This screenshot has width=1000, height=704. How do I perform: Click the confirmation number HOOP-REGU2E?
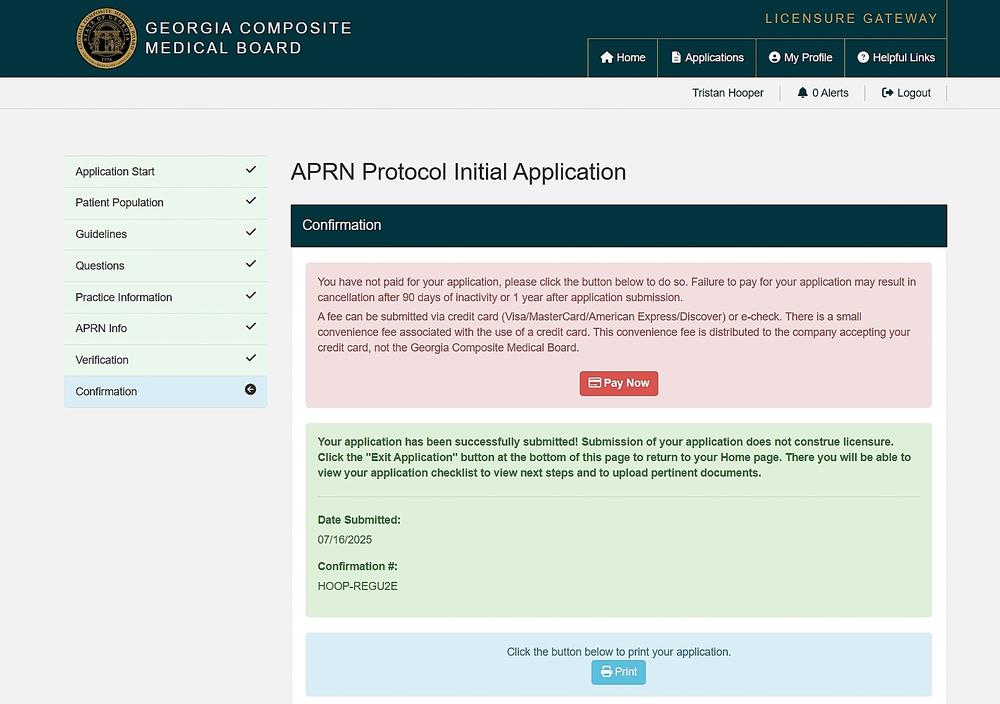pyautogui.click(x=357, y=586)
